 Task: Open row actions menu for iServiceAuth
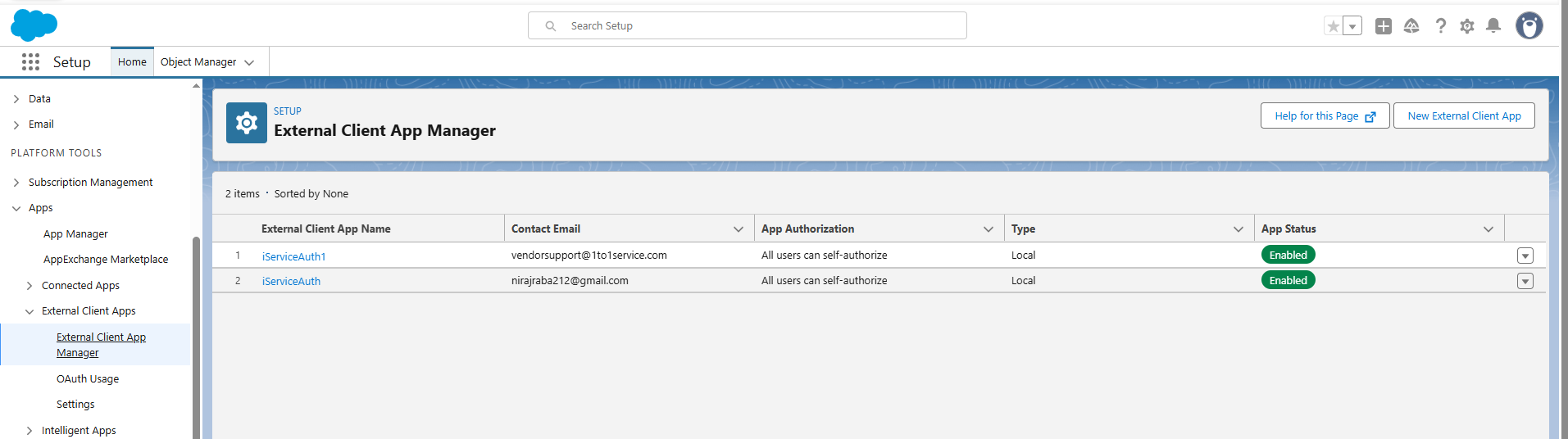pyautogui.click(x=1525, y=281)
